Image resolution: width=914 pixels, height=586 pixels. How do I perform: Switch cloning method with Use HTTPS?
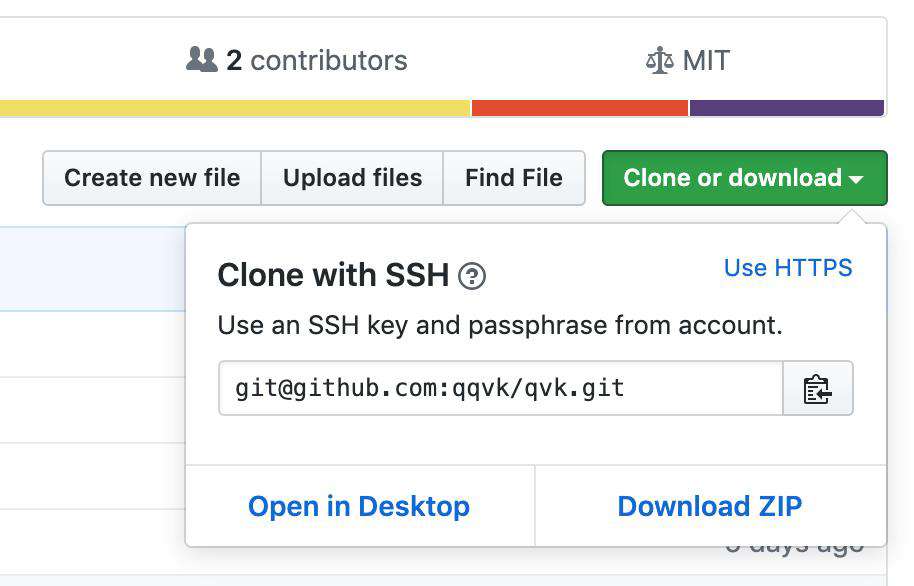(x=788, y=268)
